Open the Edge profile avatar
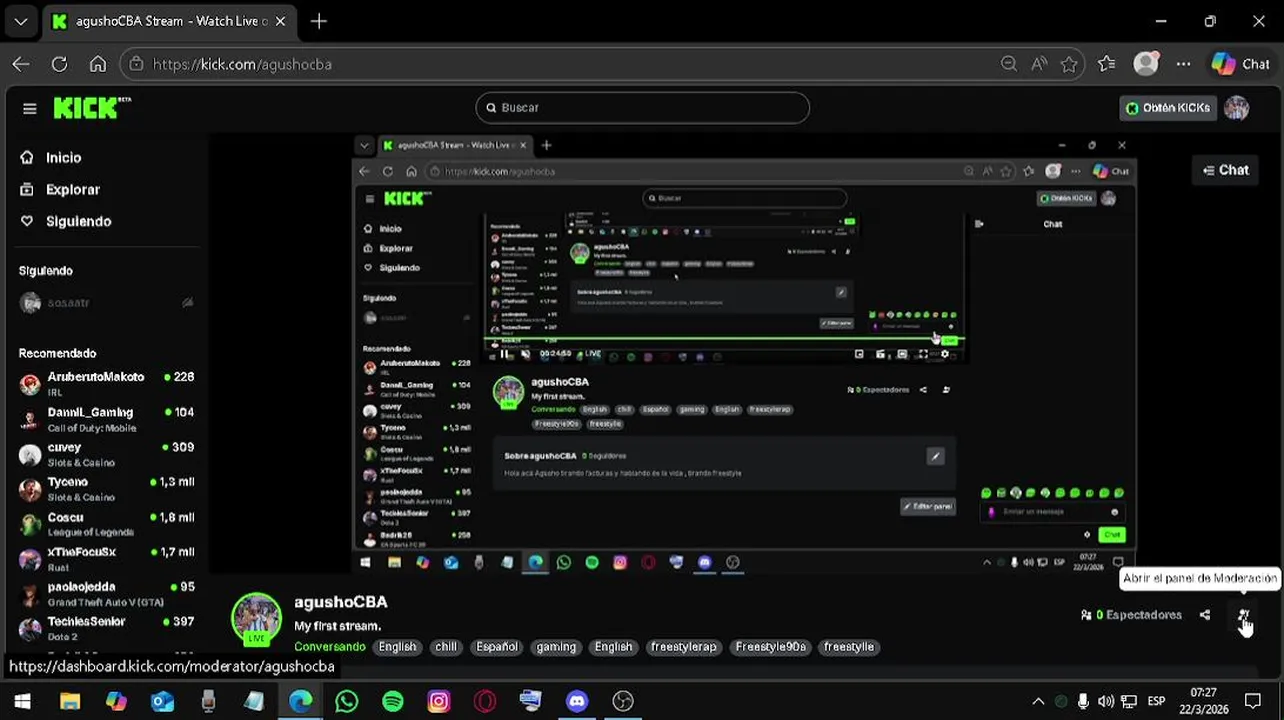The image size is (1284, 720). click(x=1146, y=64)
